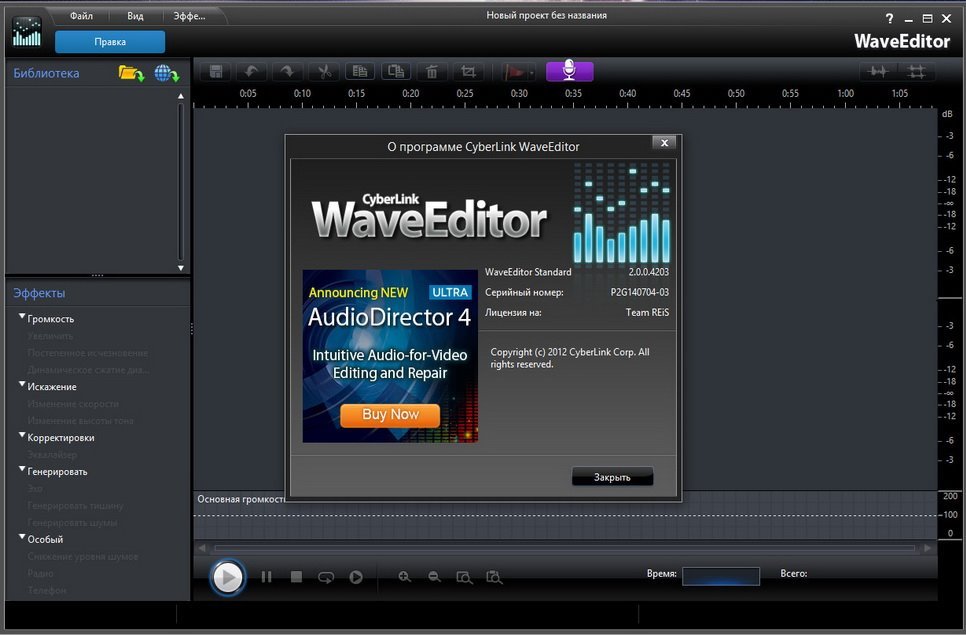Screen dimensions: 966x635
Task: Select the Генерировать тишину effect
Action: point(75,506)
